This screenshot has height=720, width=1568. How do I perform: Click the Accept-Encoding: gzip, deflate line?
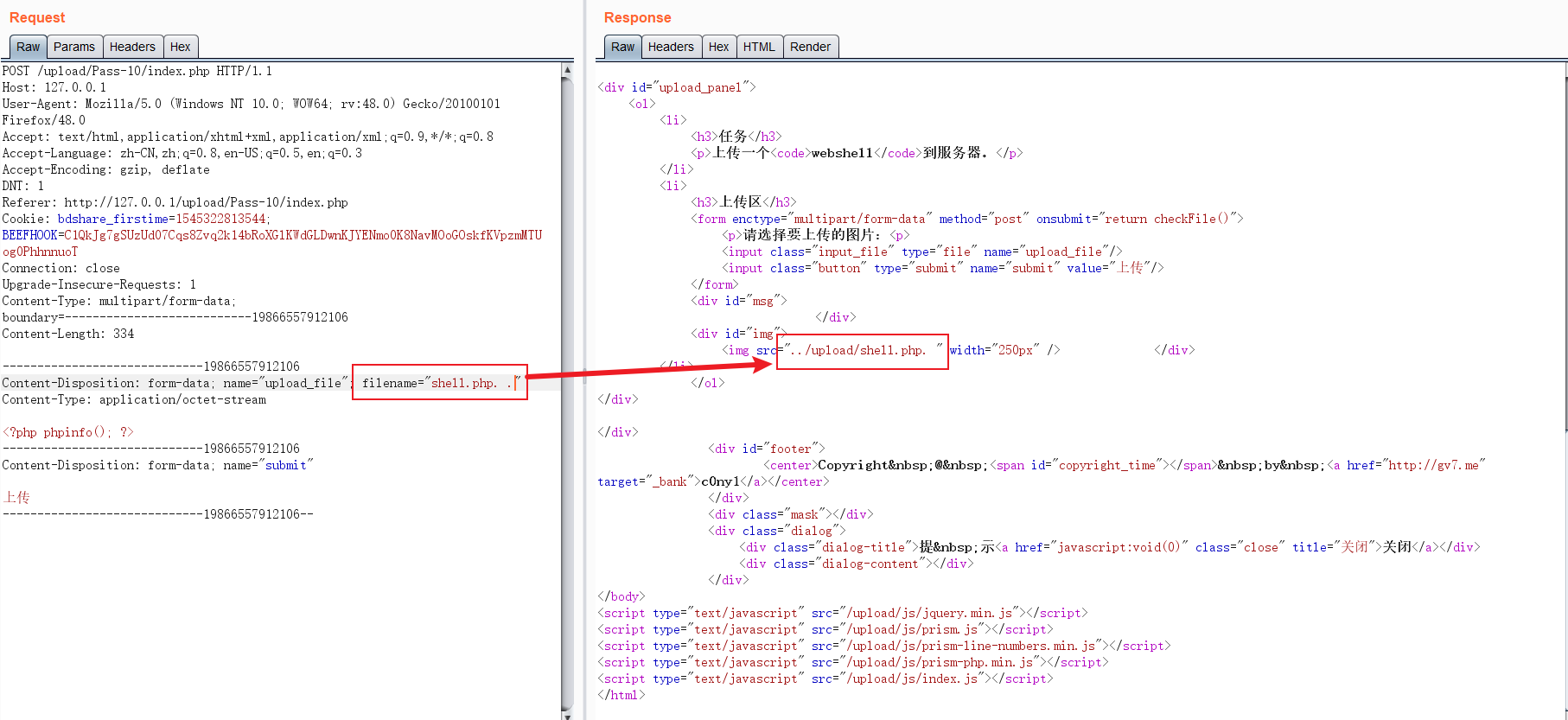(105, 169)
